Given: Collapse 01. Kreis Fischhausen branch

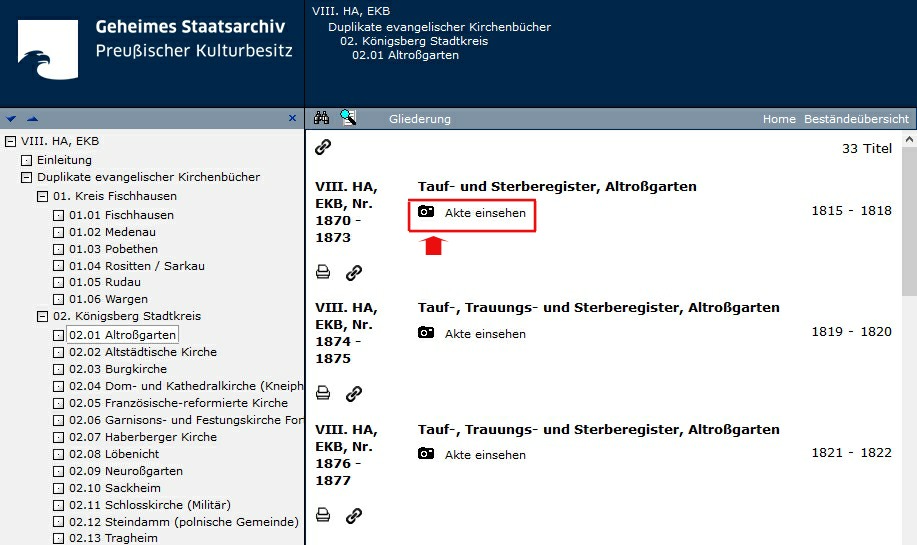Looking at the screenshot, I should (43, 196).
